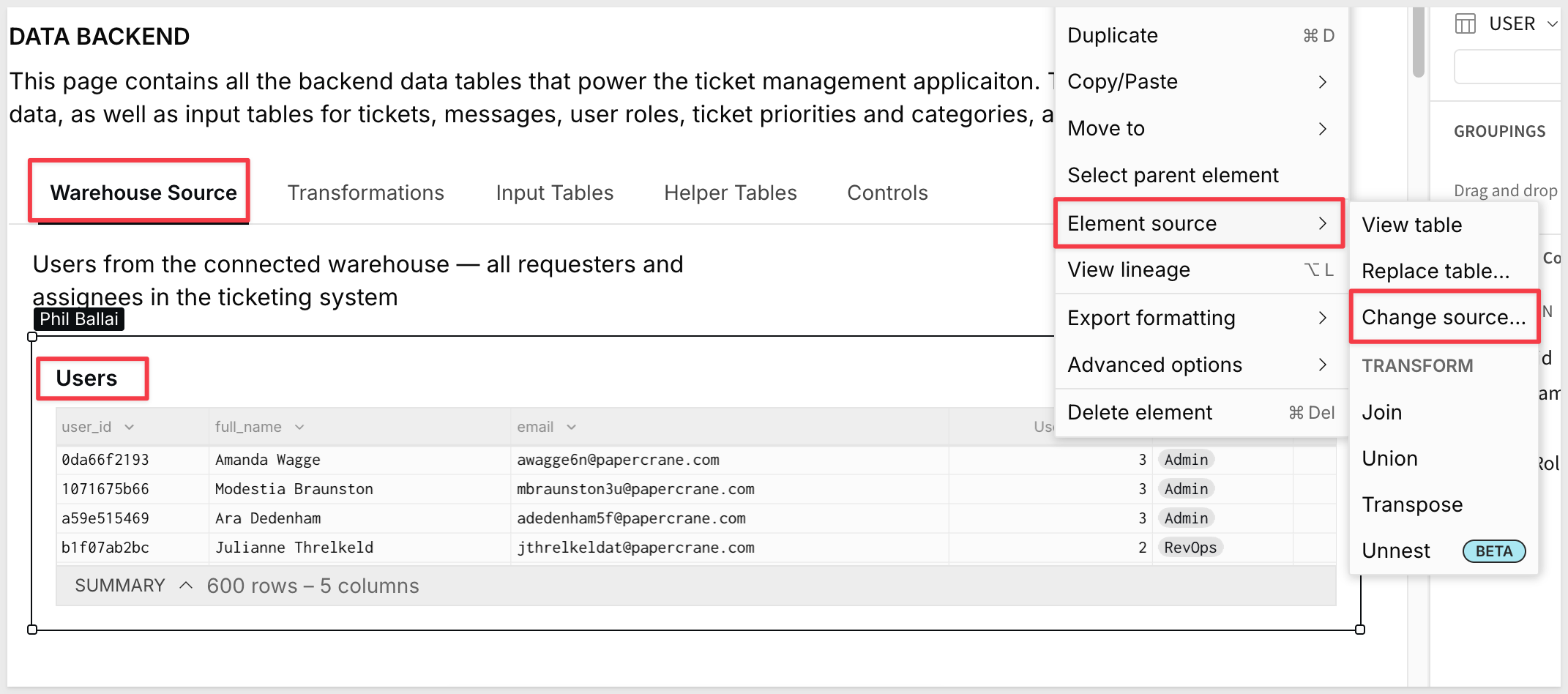Viewport: 1568px width, 694px height.
Task: Select Transpose under Transform
Action: [x=1444, y=504]
